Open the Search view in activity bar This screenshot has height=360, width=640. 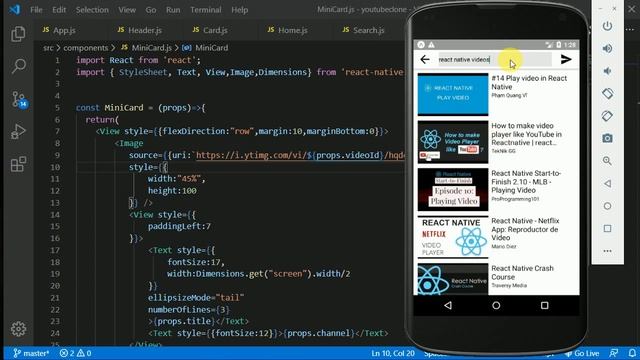pyautogui.click(x=18, y=66)
